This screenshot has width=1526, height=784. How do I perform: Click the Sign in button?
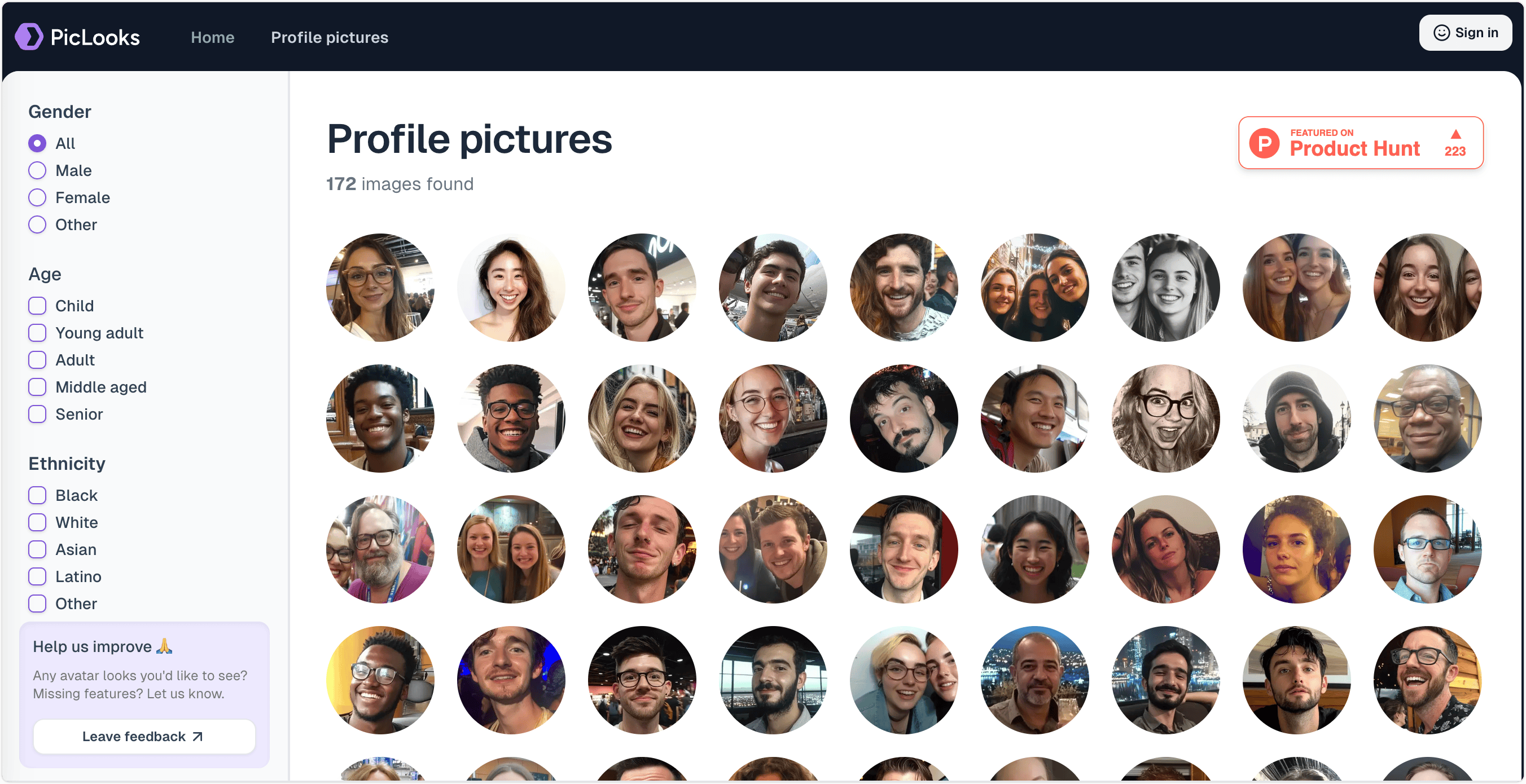[x=1469, y=33]
